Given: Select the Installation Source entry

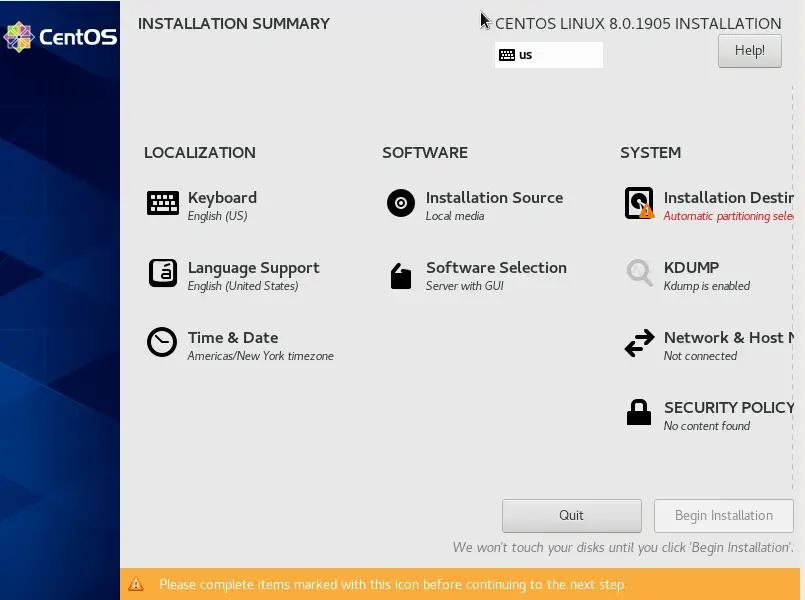Looking at the screenshot, I should pyautogui.click(x=475, y=205).
